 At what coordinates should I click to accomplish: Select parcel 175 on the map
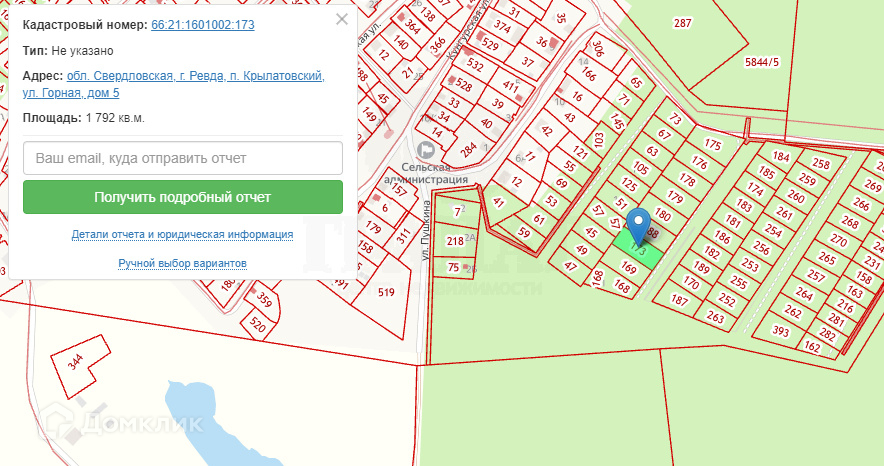point(713,144)
